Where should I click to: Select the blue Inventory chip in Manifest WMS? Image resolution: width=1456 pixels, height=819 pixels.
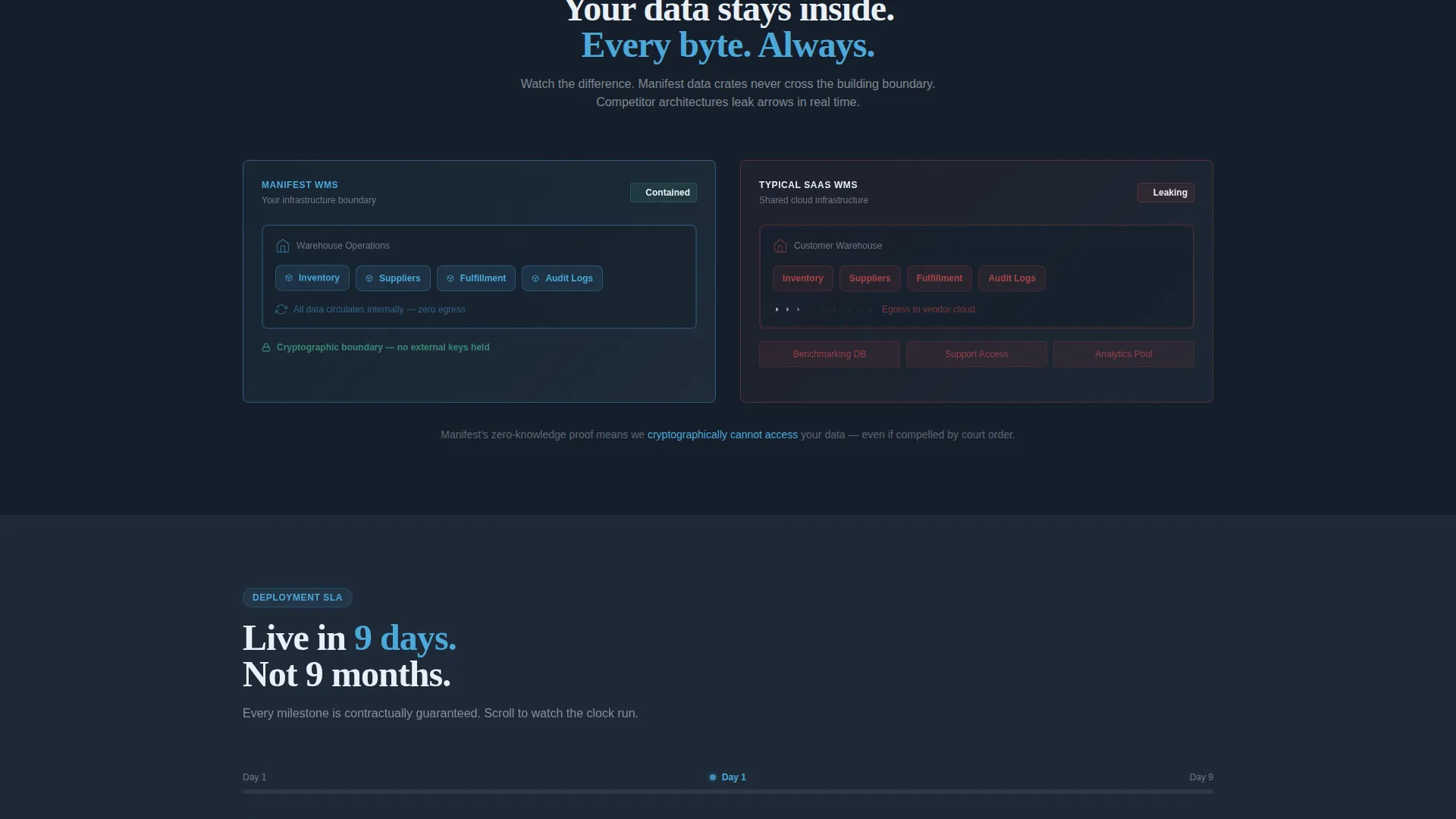click(x=312, y=278)
